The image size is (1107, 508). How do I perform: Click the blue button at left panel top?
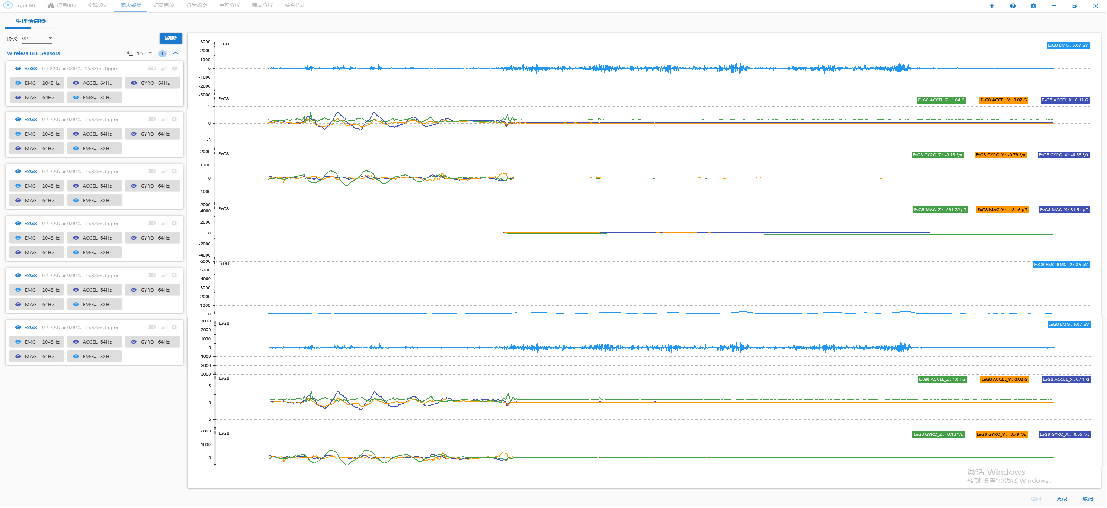point(170,38)
